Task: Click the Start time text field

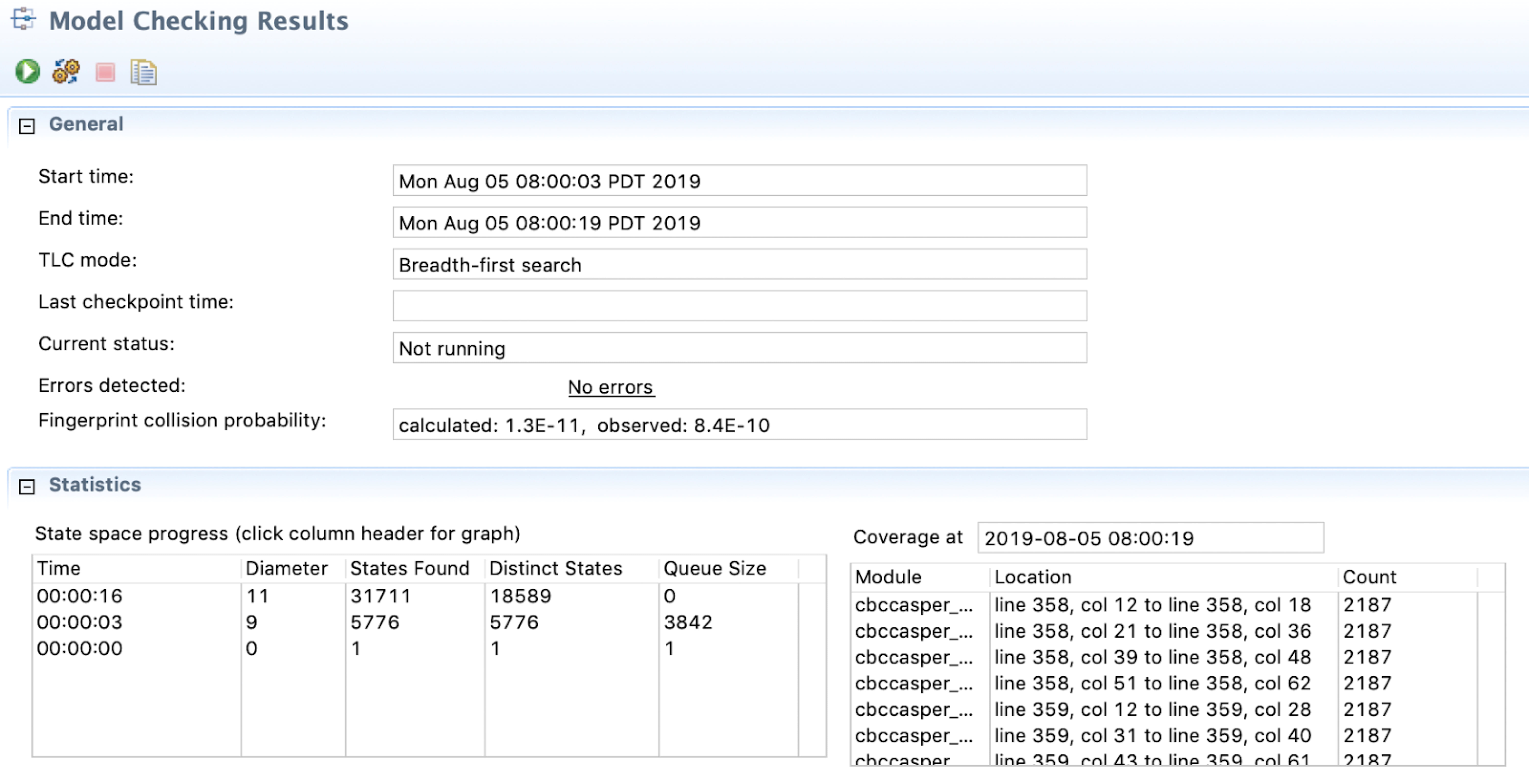Action: (x=739, y=180)
